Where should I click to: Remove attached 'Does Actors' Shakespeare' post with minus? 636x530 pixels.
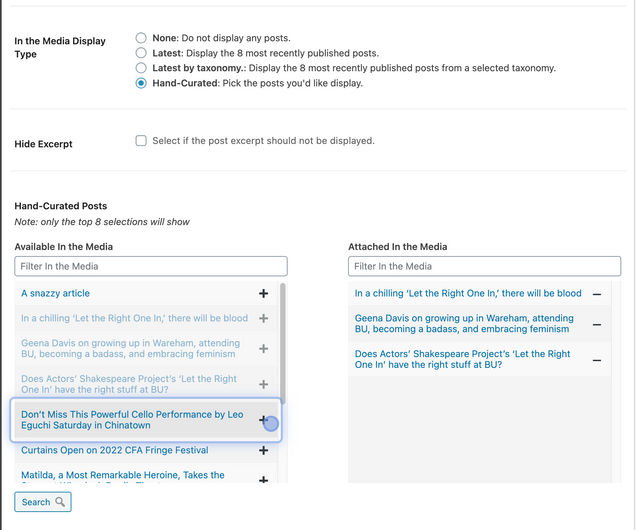[x=597, y=360]
